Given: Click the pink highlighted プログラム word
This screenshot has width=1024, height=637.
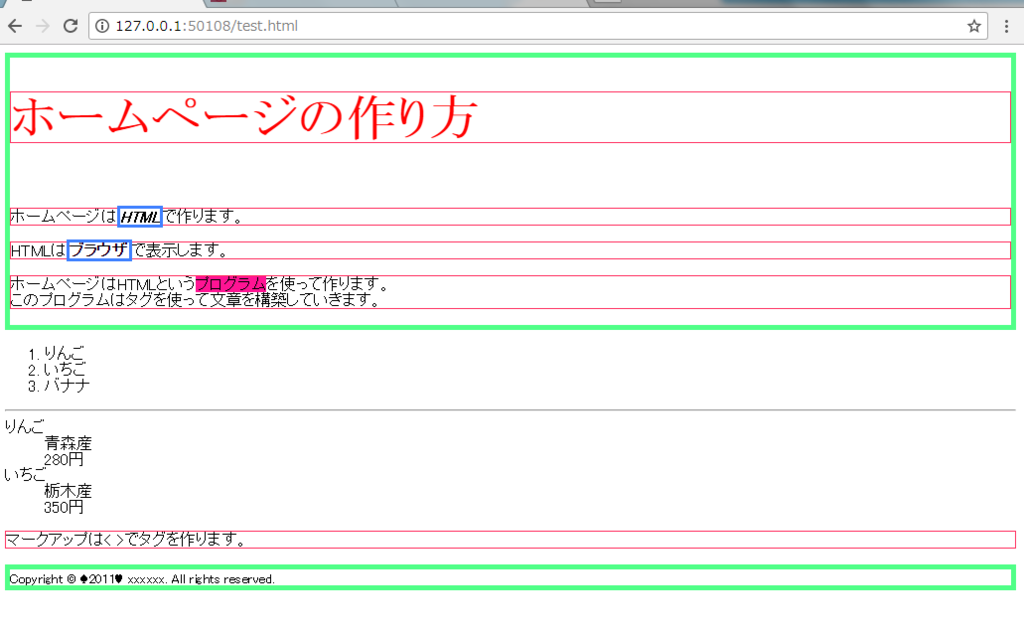Looking at the screenshot, I should coord(231,284).
